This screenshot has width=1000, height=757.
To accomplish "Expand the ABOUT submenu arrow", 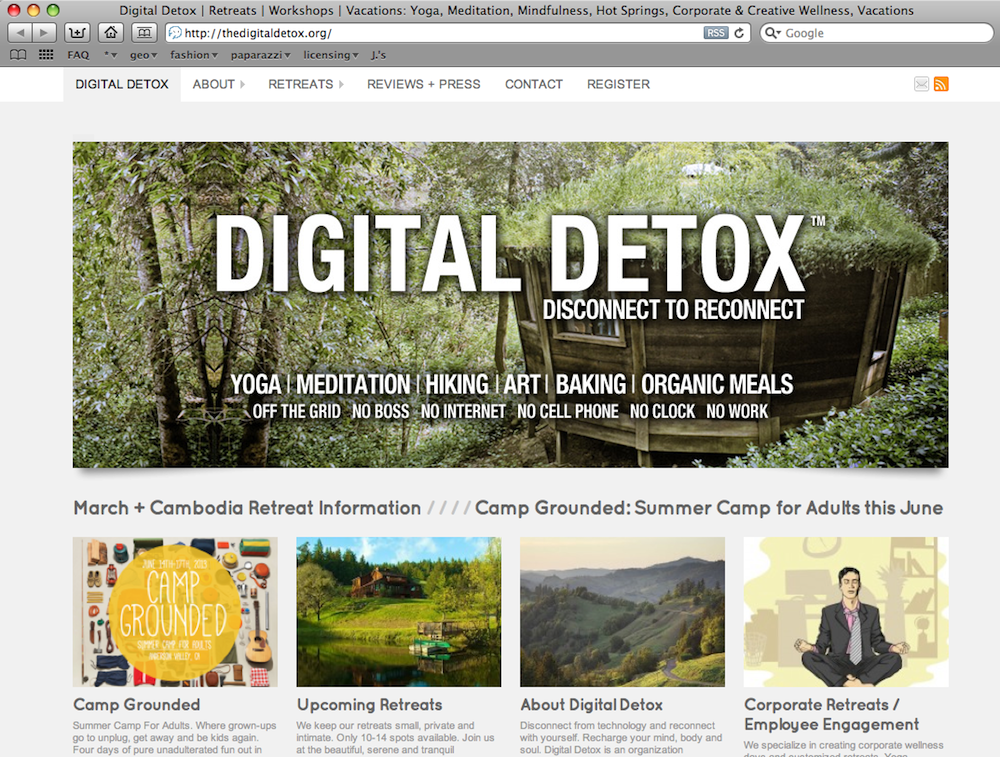I will [x=242, y=84].
